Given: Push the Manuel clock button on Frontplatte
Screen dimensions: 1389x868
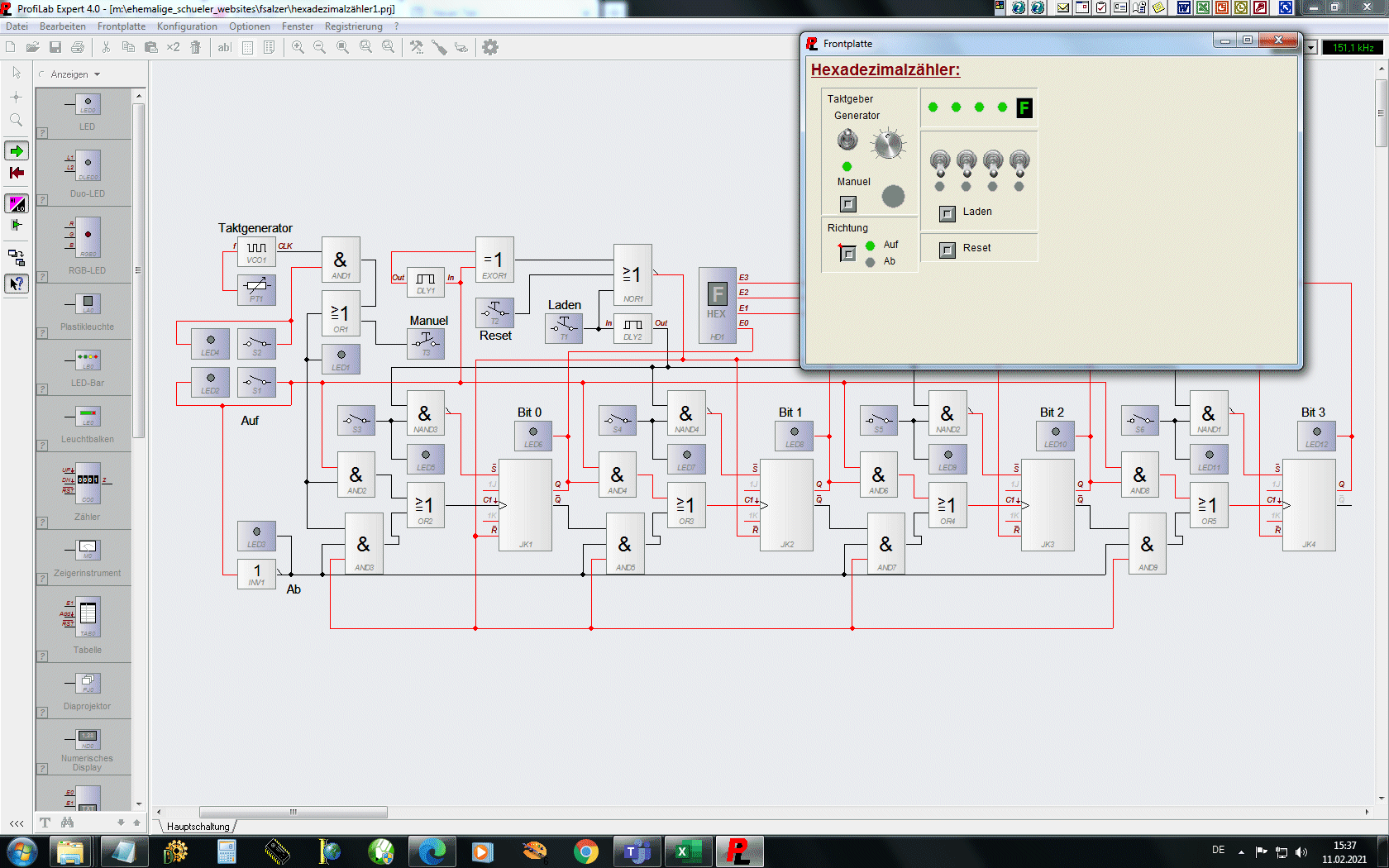Looking at the screenshot, I should pos(848,203).
